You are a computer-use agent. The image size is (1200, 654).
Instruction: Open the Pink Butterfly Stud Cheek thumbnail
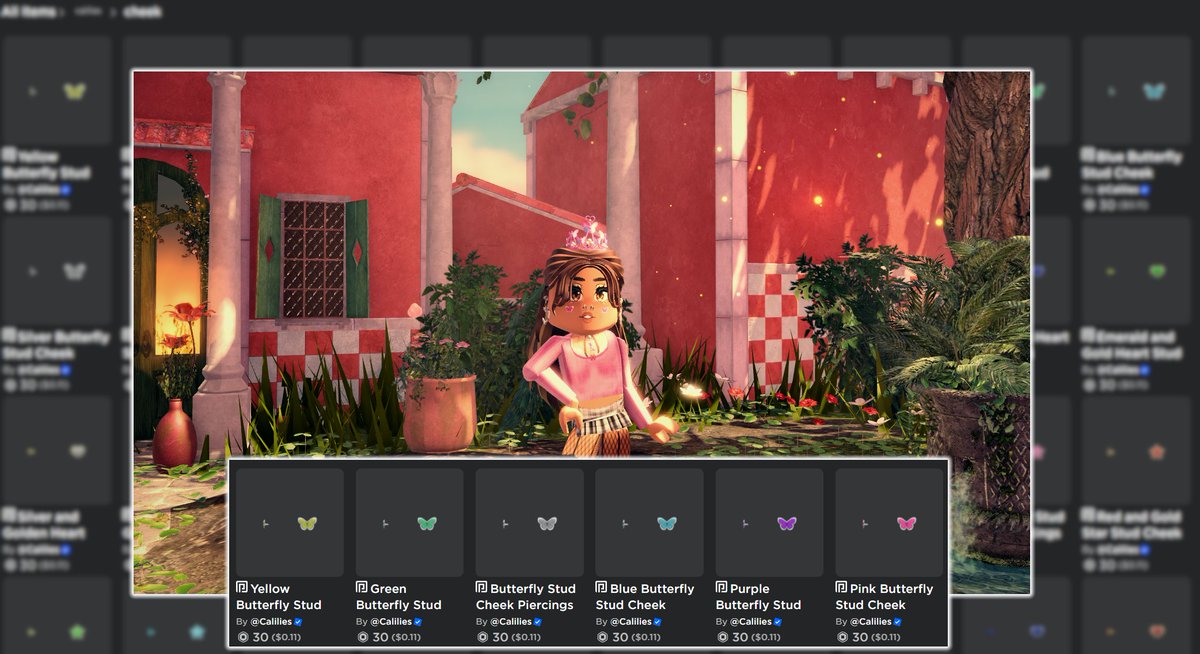(x=890, y=523)
